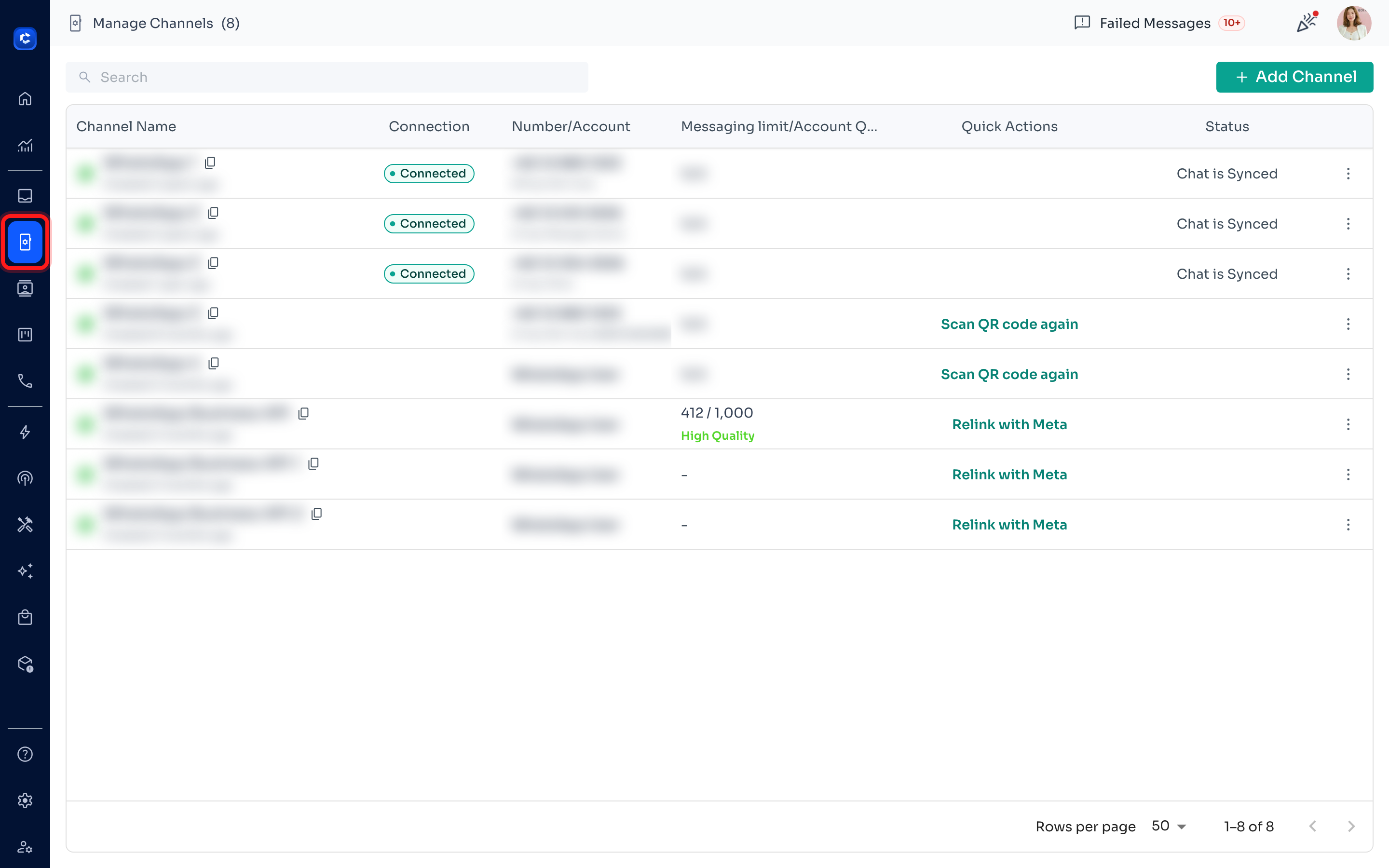The width and height of the screenshot is (1389, 868).
Task: Click Manage Channels page title
Action: [153, 23]
